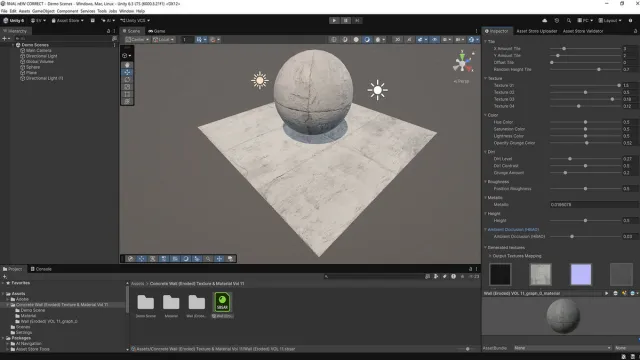This screenshot has width=640, height=360.
Task: Open the Asset Store Validator tab
Action: pos(583,31)
